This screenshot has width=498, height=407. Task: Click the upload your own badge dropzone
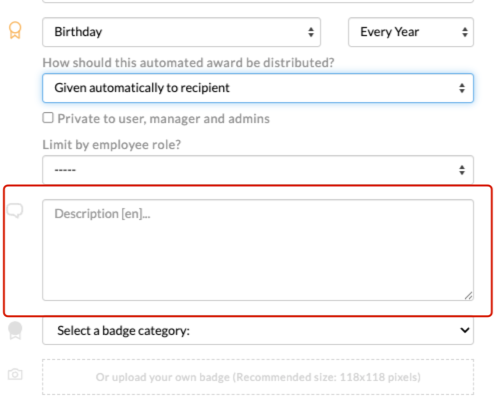(258, 377)
